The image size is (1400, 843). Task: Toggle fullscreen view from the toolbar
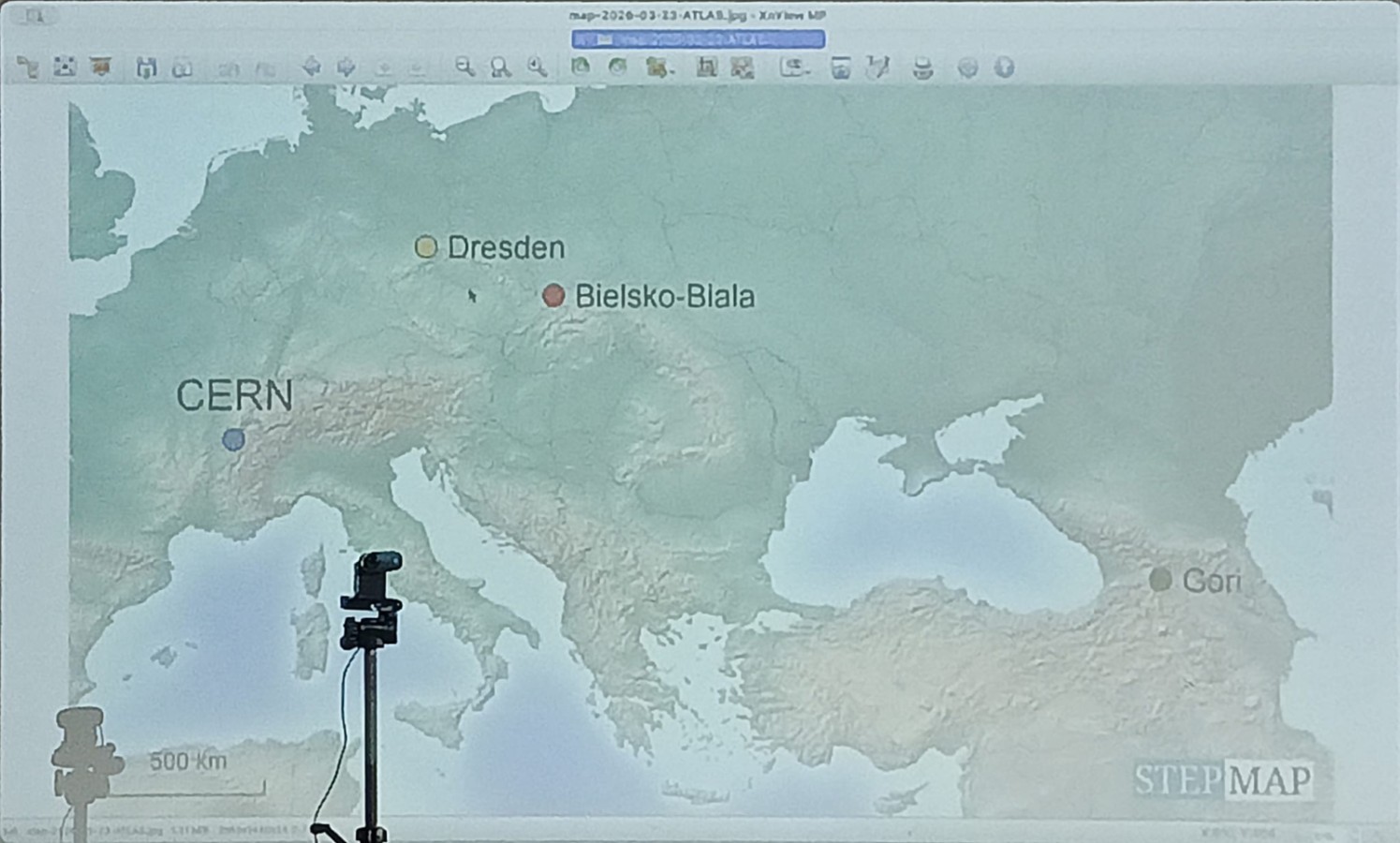[64, 67]
